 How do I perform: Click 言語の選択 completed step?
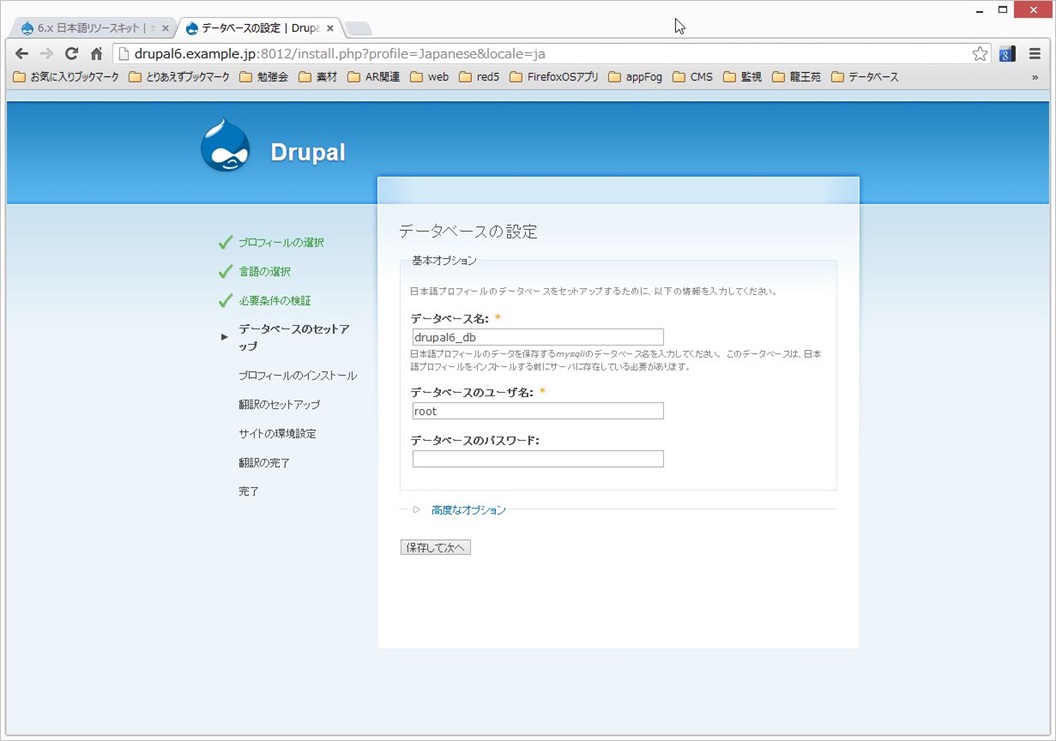tap(265, 271)
